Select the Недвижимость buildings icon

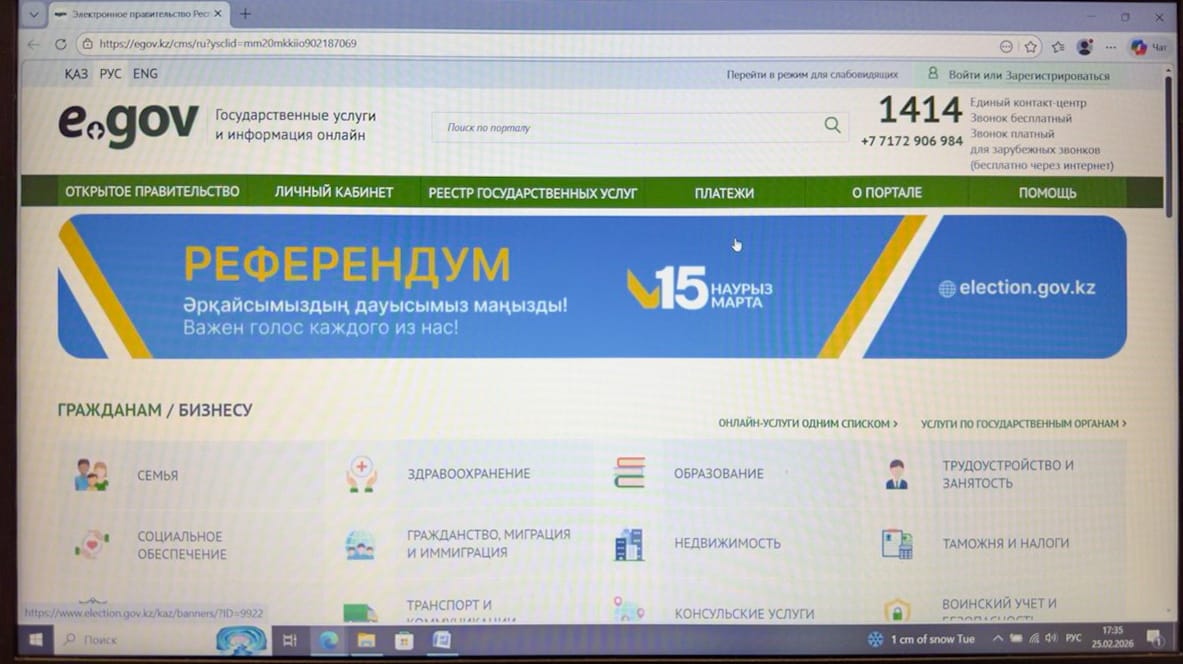click(x=629, y=544)
